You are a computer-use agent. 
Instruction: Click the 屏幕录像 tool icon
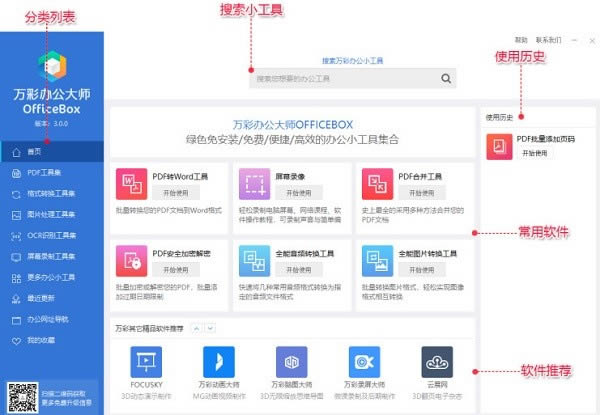click(253, 184)
